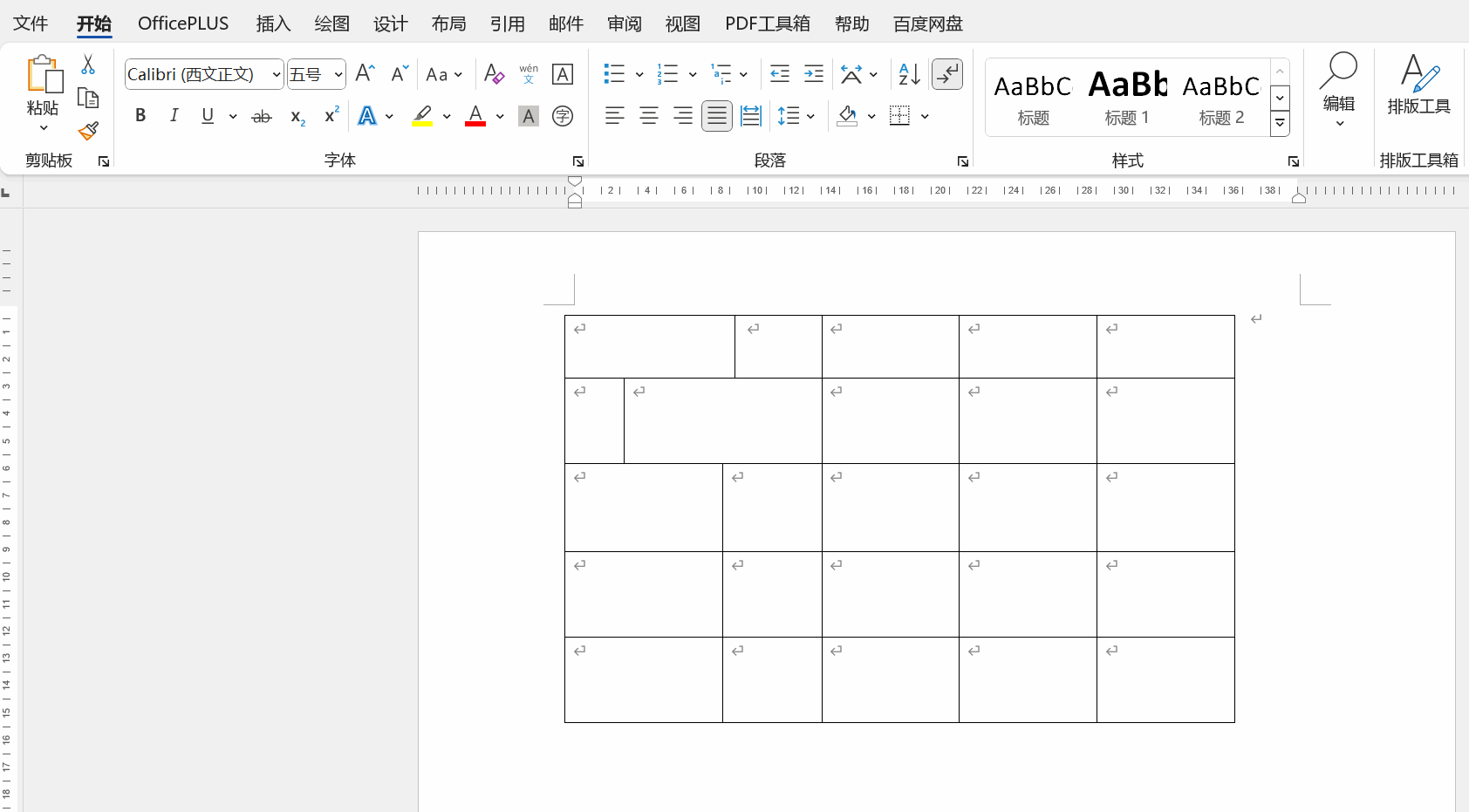1469x812 pixels.
Task: Click the Sort A-Z icon
Action: pyautogui.click(x=909, y=74)
